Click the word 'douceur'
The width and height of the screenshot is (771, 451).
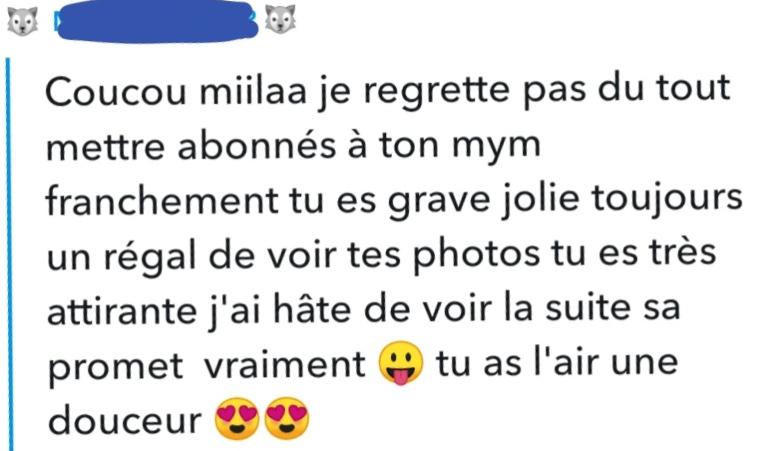click(125, 421)
